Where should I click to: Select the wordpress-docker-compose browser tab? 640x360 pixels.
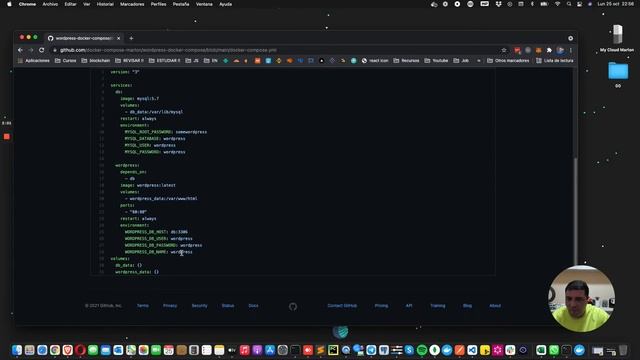pyautogui.click(x=84, y=38)
